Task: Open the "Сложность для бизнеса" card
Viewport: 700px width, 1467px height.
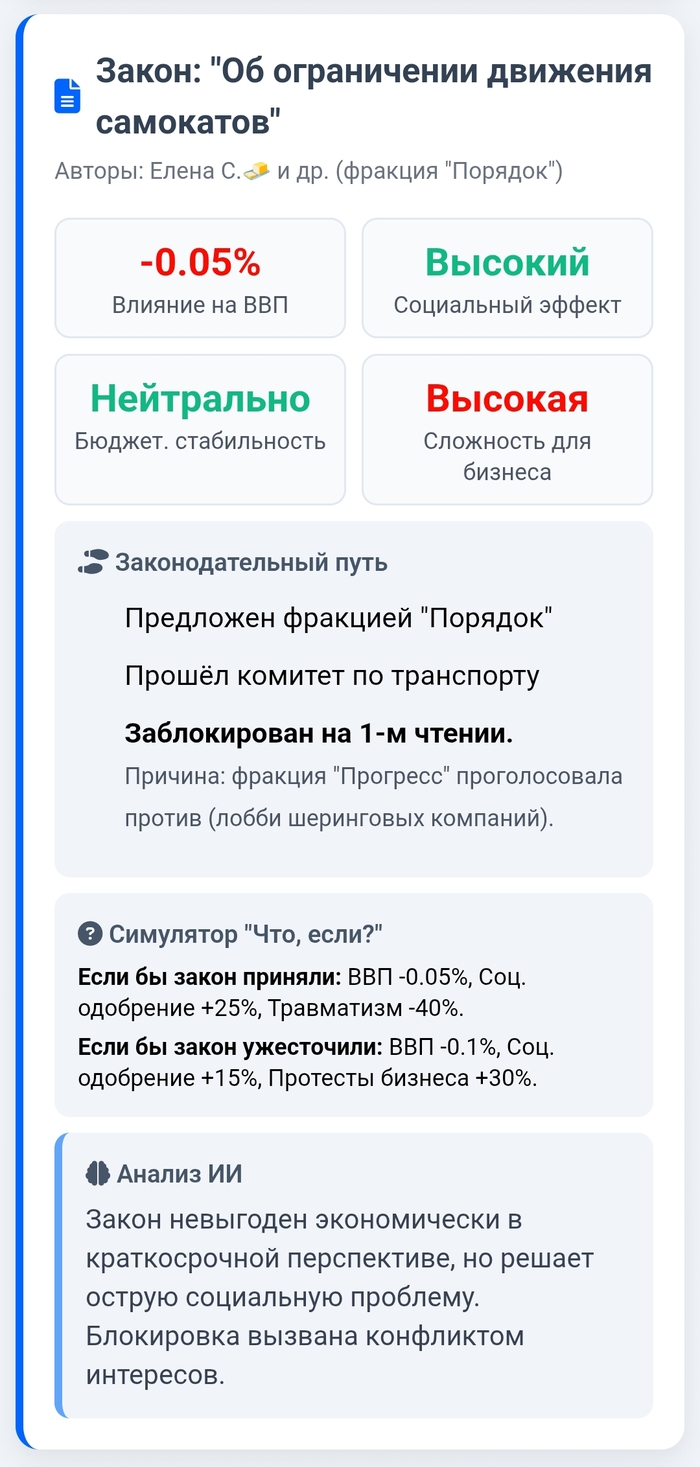Action: 507,429
